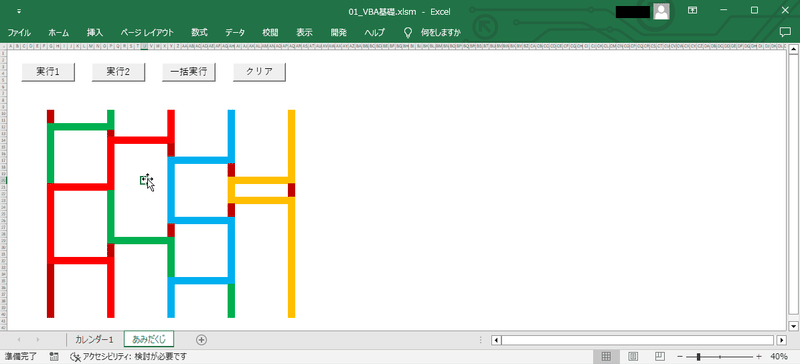Image resolution: width=800 pixels, height=364 pixels.
Task: Click the zoom slider handle
Action: 698,356
